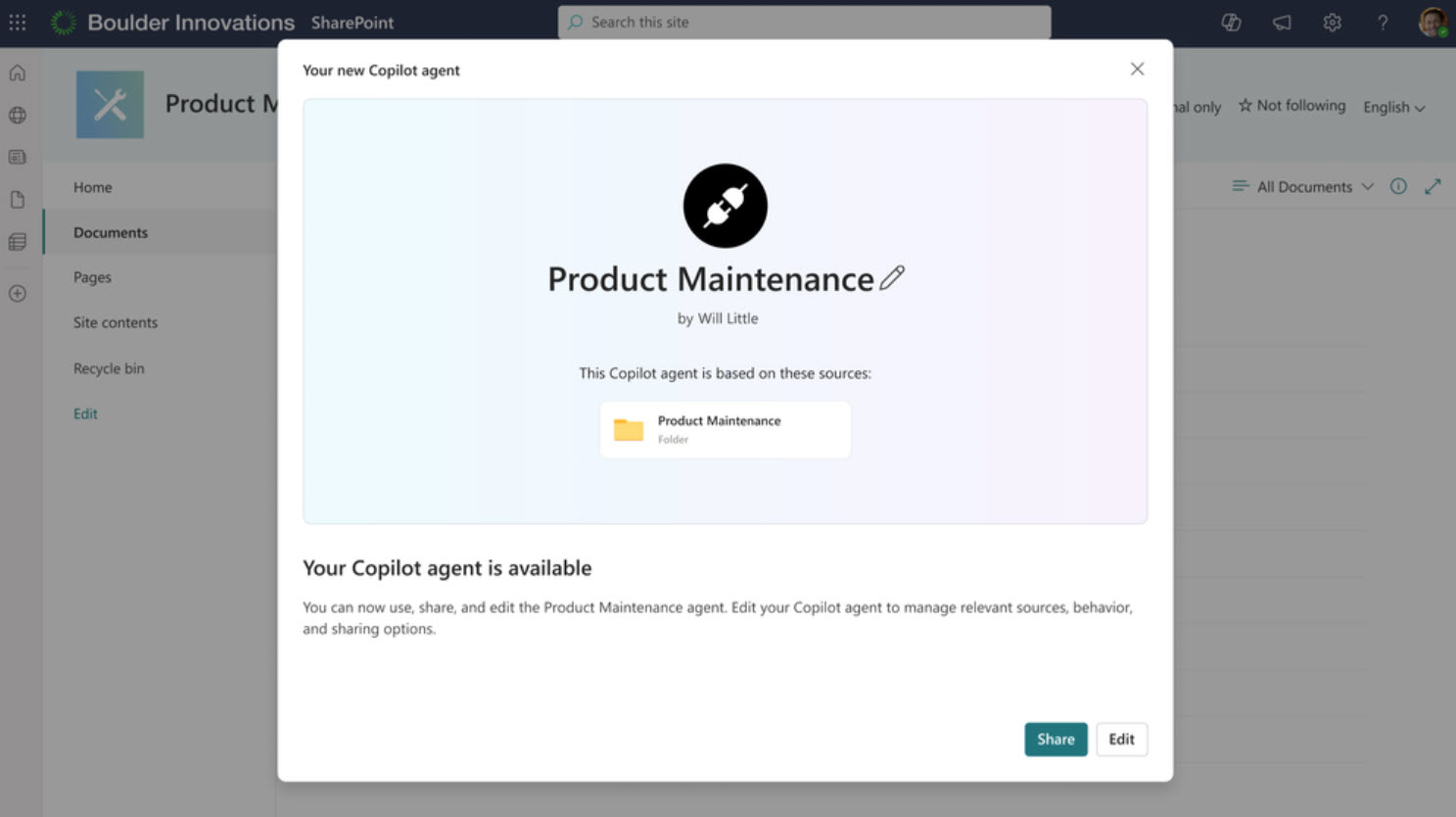
Task: Open the details pane info icon
Action: (x=1398, y=186)
